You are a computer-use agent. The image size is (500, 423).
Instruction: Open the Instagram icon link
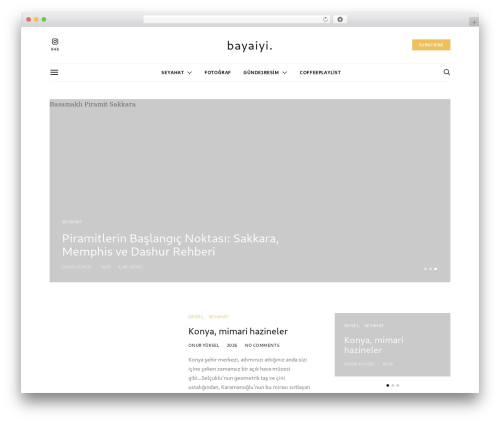(55, 42)
